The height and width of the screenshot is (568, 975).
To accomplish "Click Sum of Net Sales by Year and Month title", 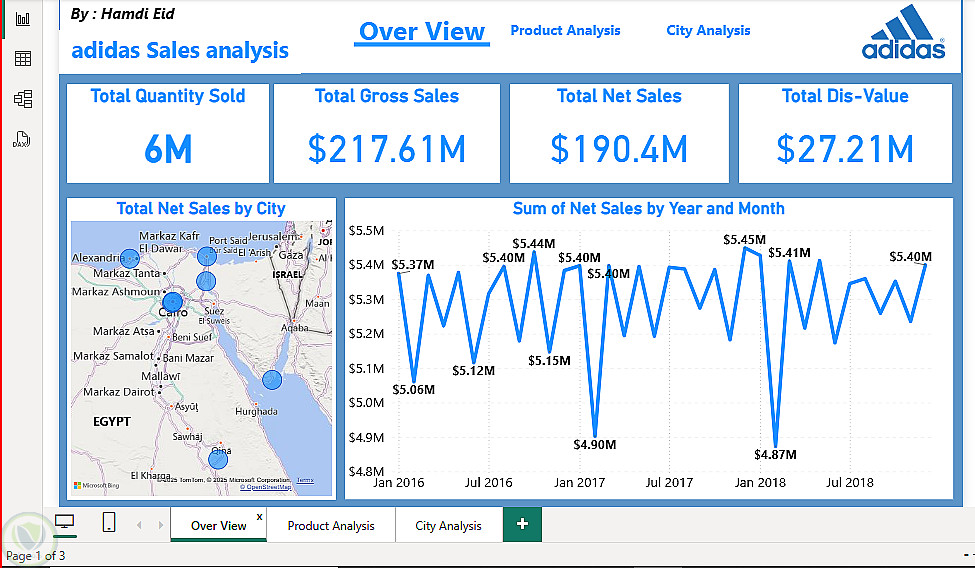I will tap(649, 208).
